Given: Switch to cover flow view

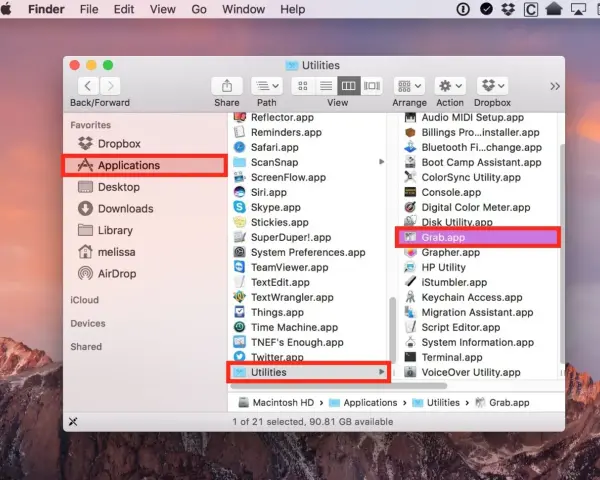Looking at the screenshot, I should (372, 86).
